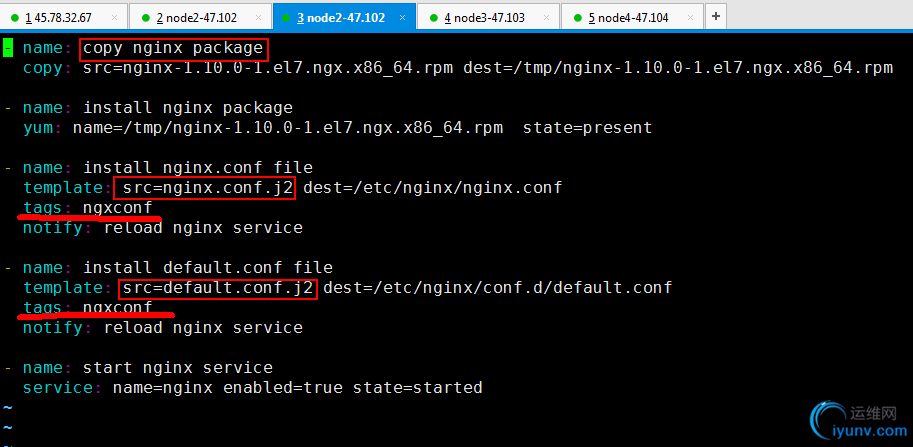
Task: Activate tab 3 node2-47.102
Action: (x=344, y=16)
